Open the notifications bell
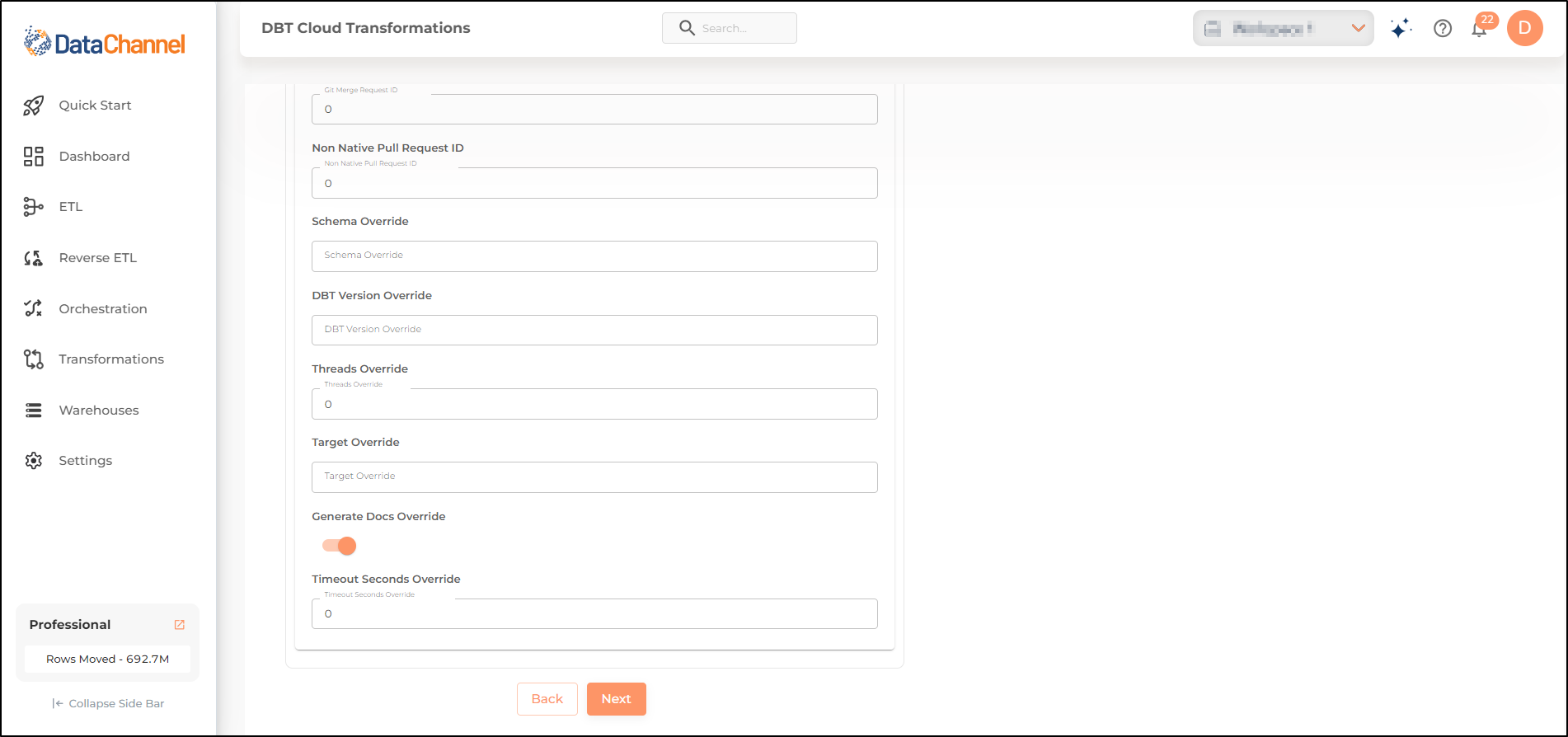Screen dimensions: 1568x737 point(1480,30)
